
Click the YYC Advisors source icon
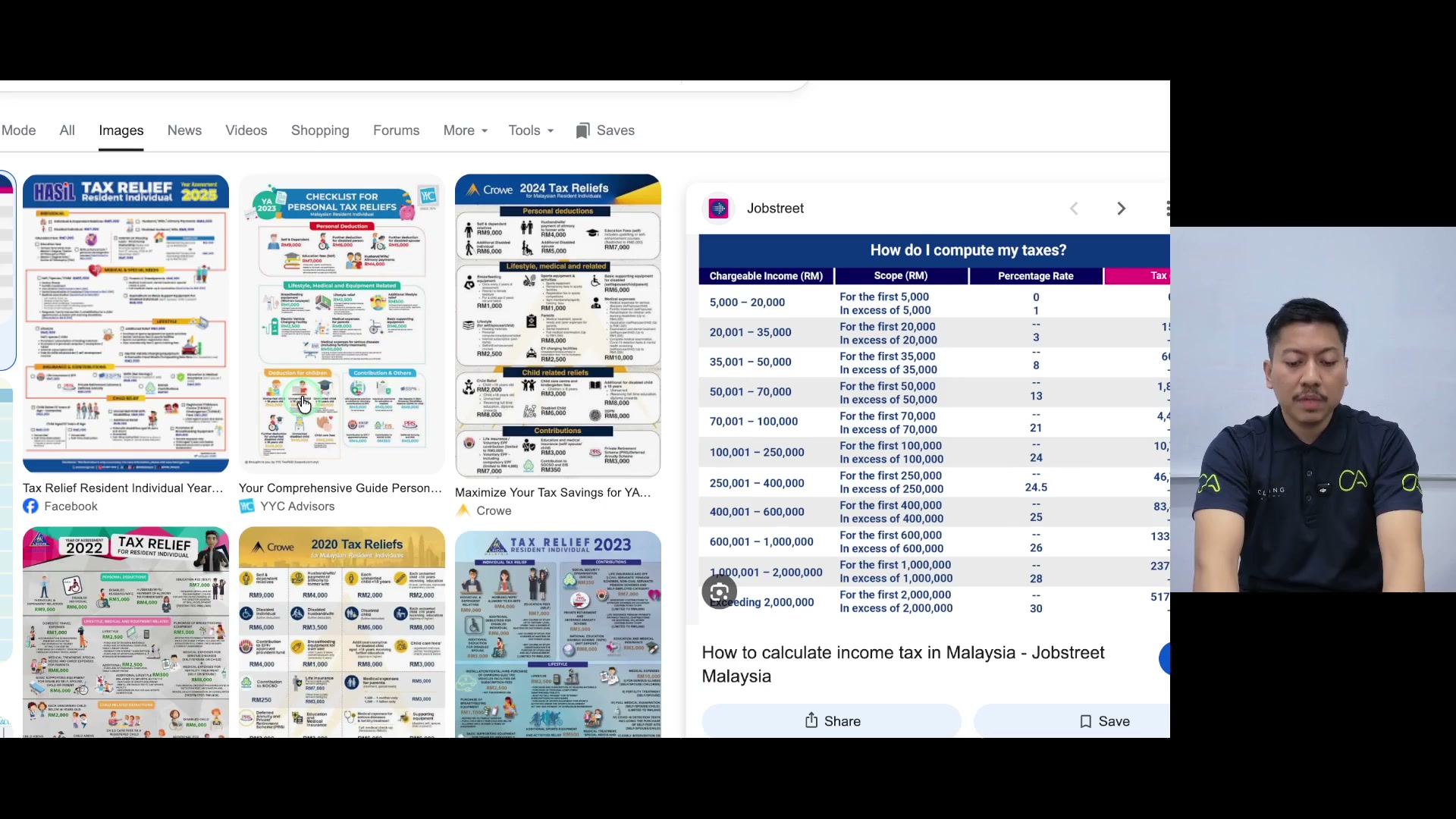pos(246,507)
